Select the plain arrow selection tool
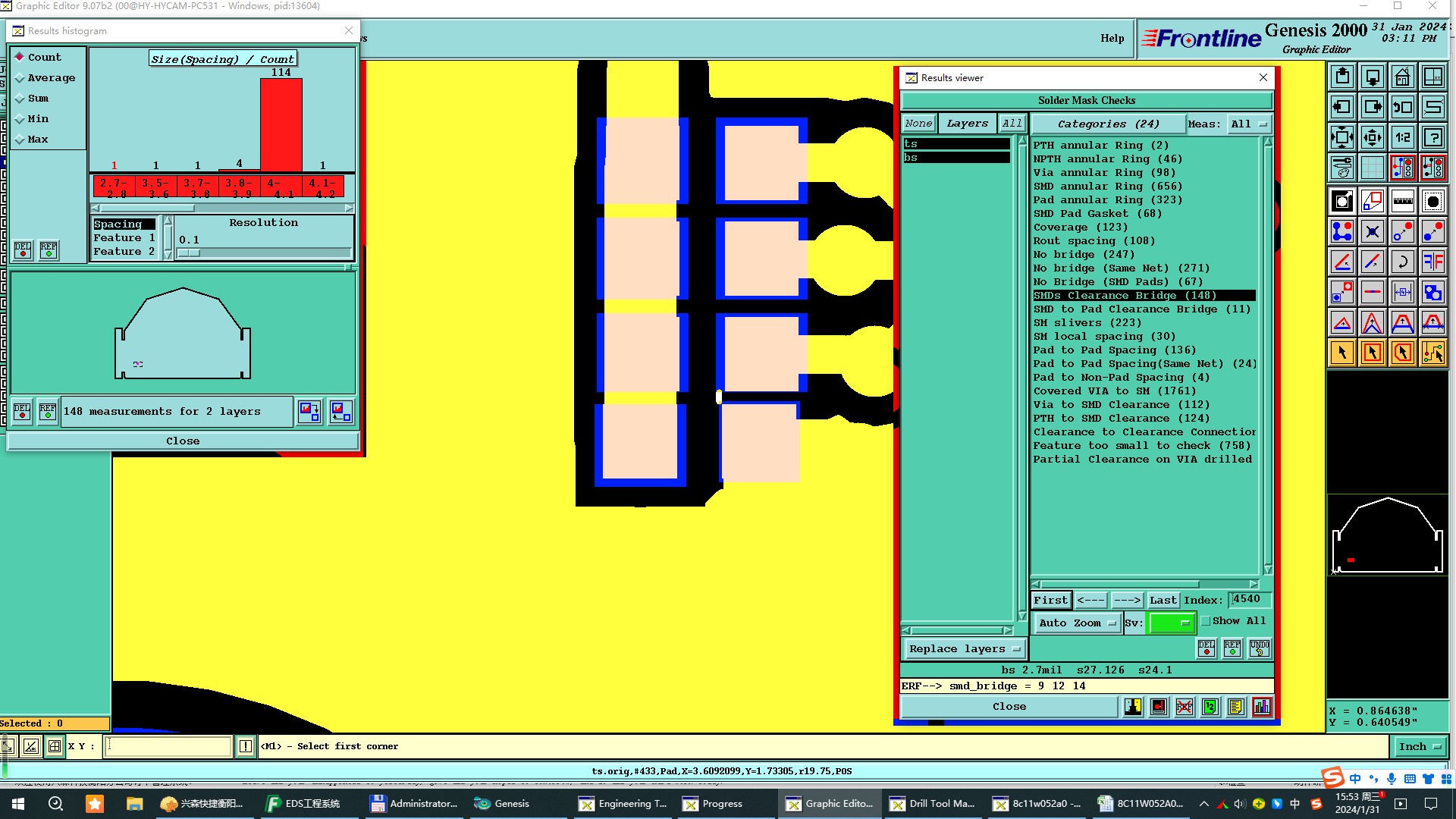Viewport: 1456px width, 819px height. [1341, 353]
